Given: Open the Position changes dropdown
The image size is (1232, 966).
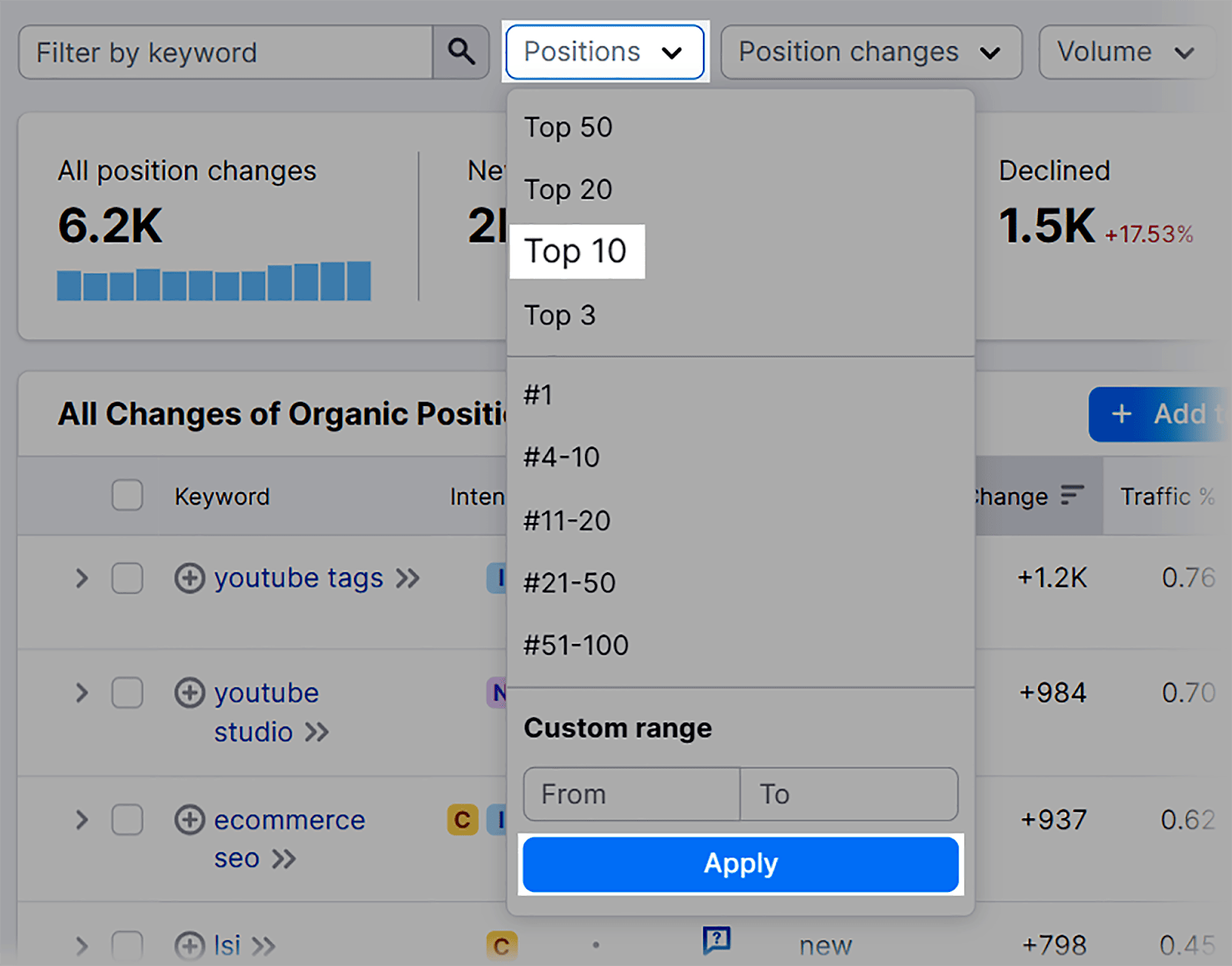Looking at the screenshot, I should [x=870, y=52].
